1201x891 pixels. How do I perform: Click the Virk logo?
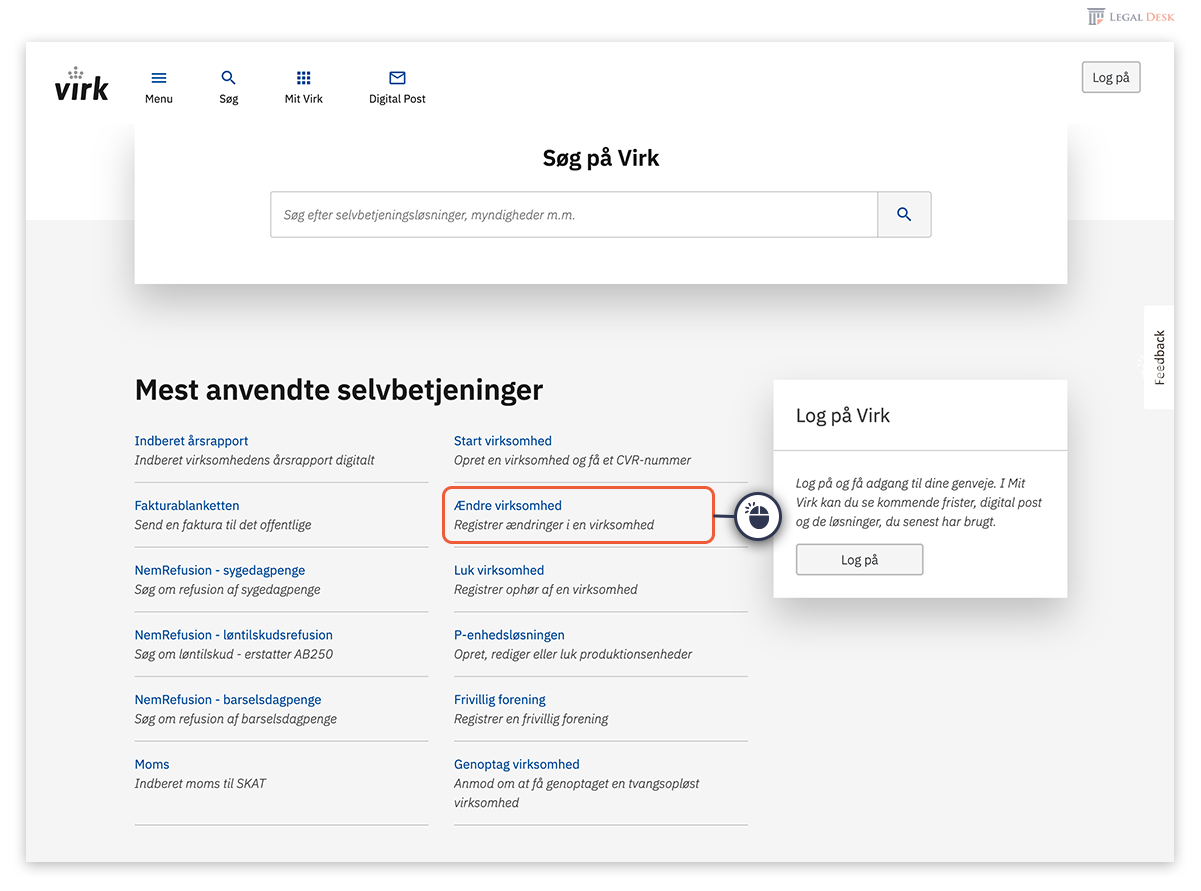coord(82,85)
